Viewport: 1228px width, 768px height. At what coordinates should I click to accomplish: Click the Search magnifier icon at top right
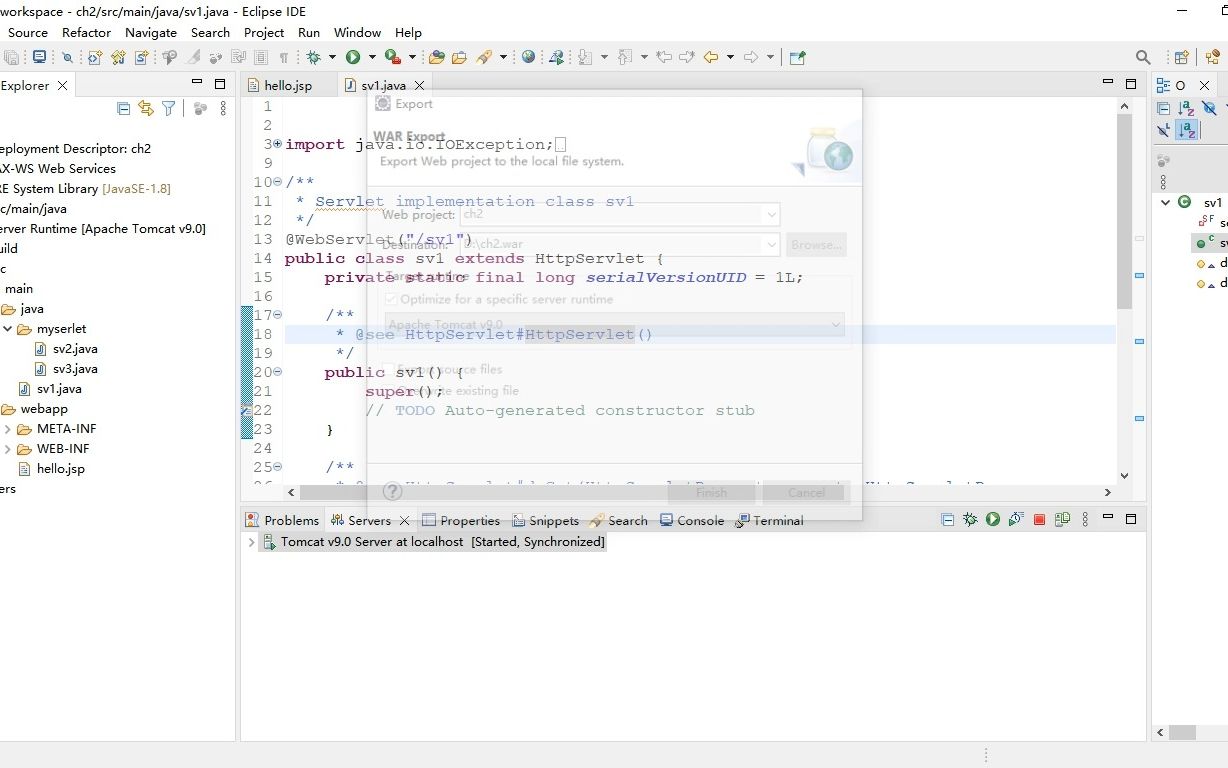[x=1143, y=58]
